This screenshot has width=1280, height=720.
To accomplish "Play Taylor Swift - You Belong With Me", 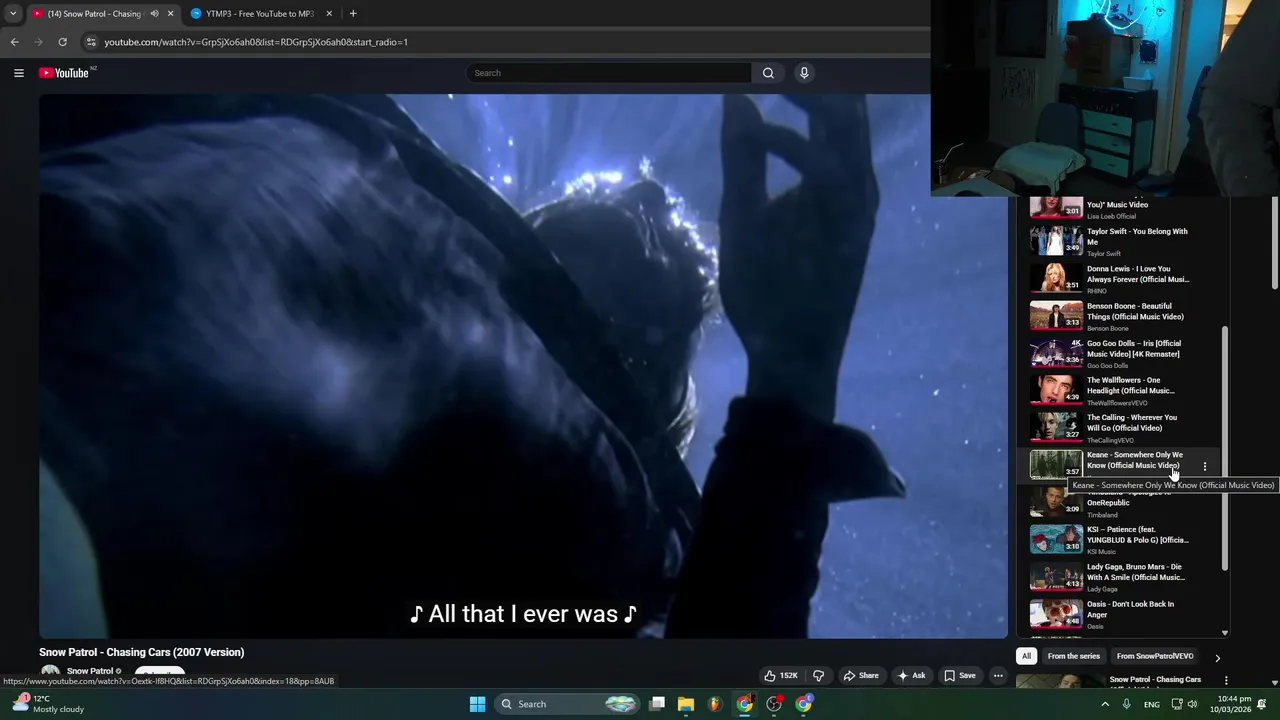I will (1125, 241).
